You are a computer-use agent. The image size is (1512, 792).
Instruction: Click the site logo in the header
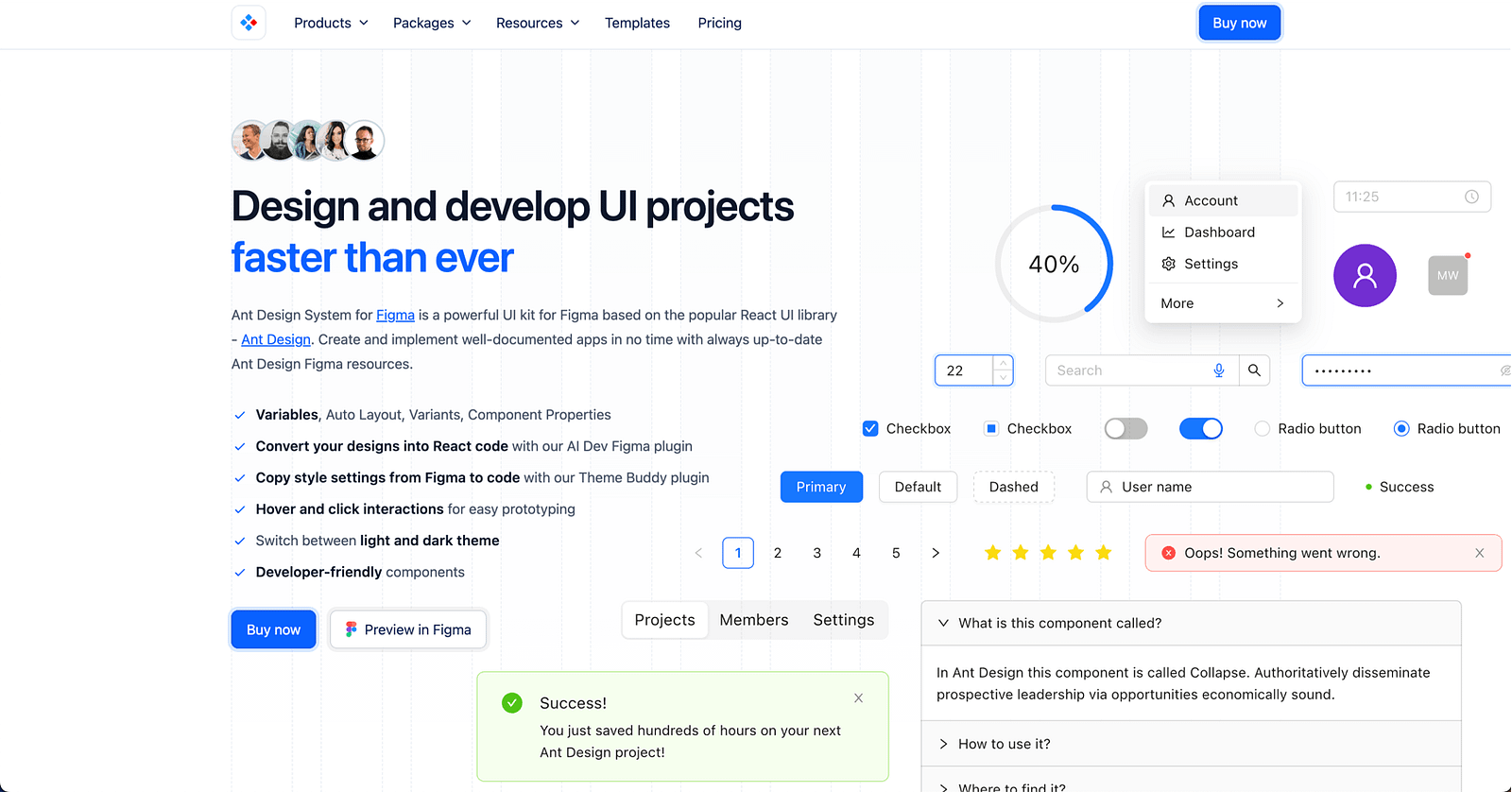point(249,23)
